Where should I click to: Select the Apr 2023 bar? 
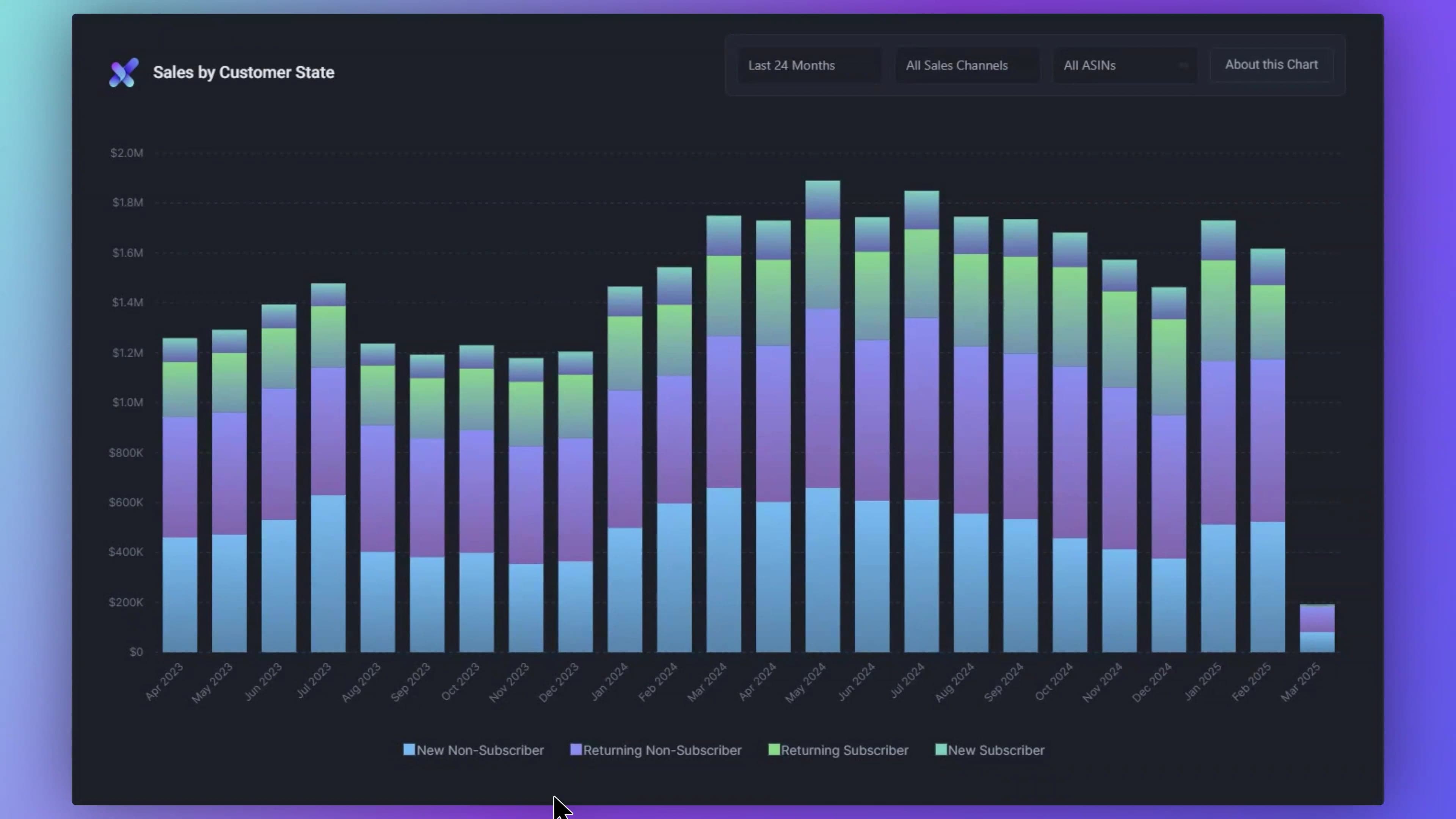[180, 495]
